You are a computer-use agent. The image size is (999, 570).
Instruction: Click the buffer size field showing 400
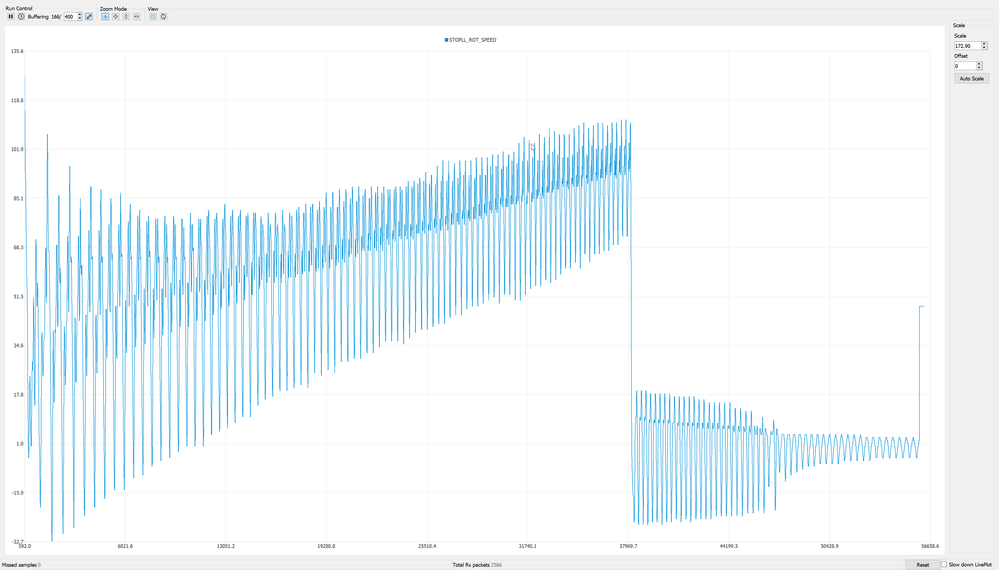[70, 17]
